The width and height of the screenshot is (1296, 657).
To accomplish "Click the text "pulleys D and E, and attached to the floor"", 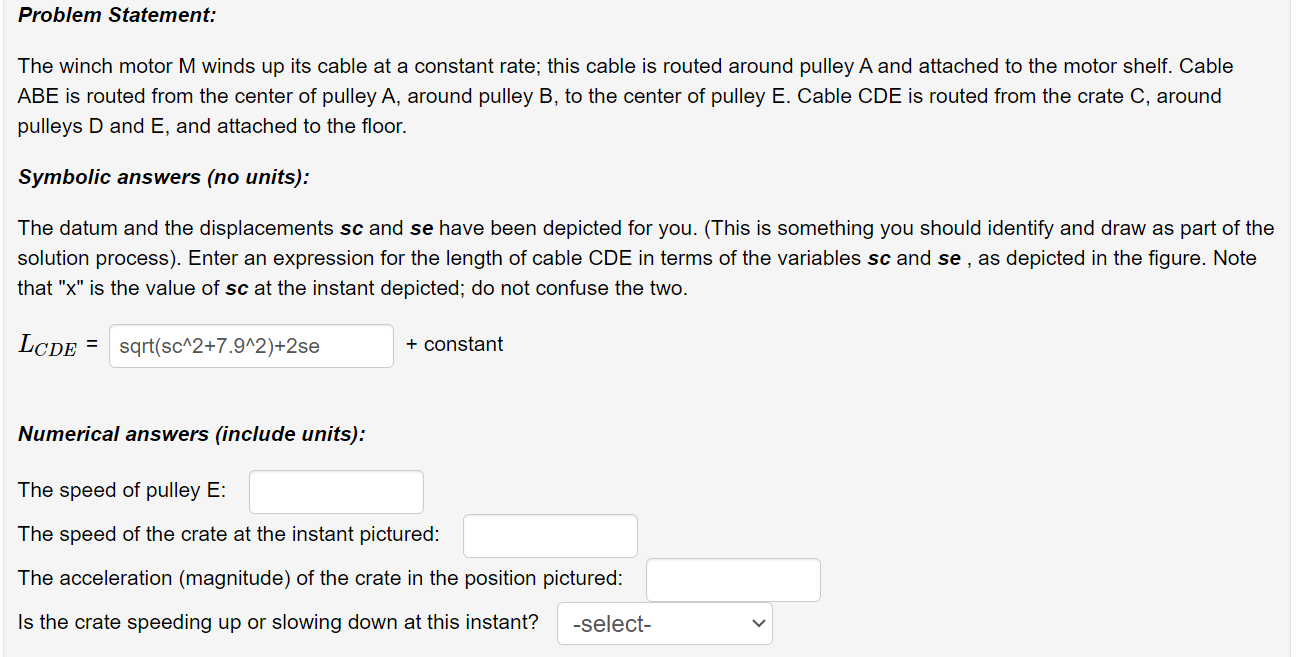I will pos(212,127).
